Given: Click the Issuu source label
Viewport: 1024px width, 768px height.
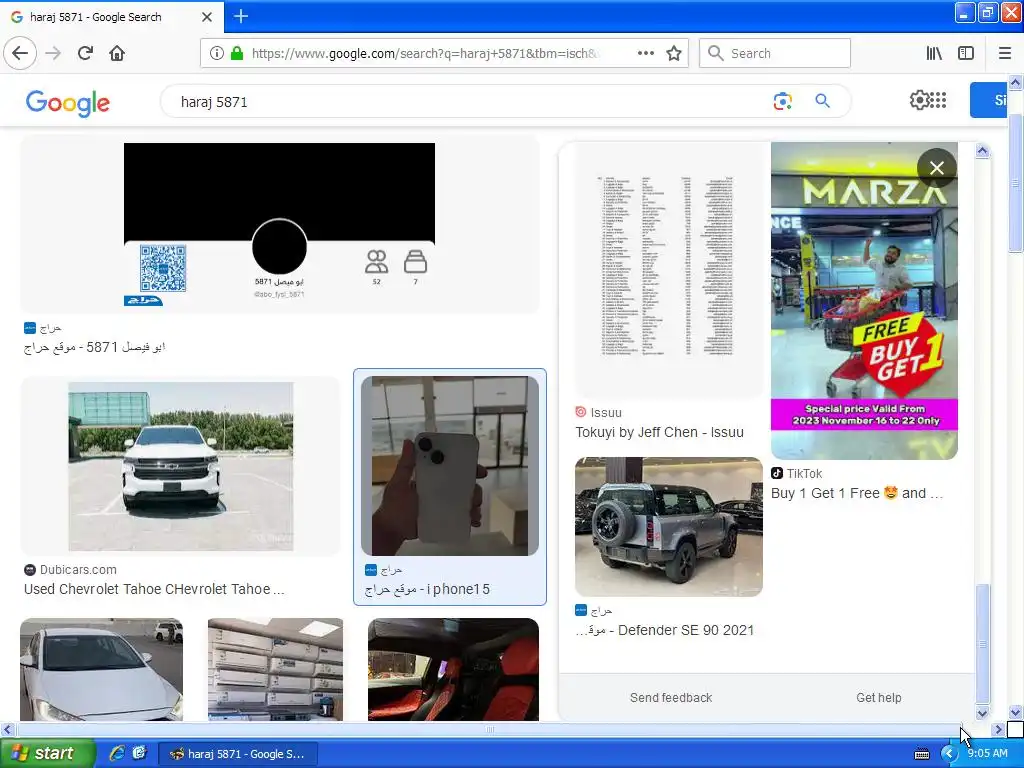Looking at the screenshot, I should tap(606, 413).
